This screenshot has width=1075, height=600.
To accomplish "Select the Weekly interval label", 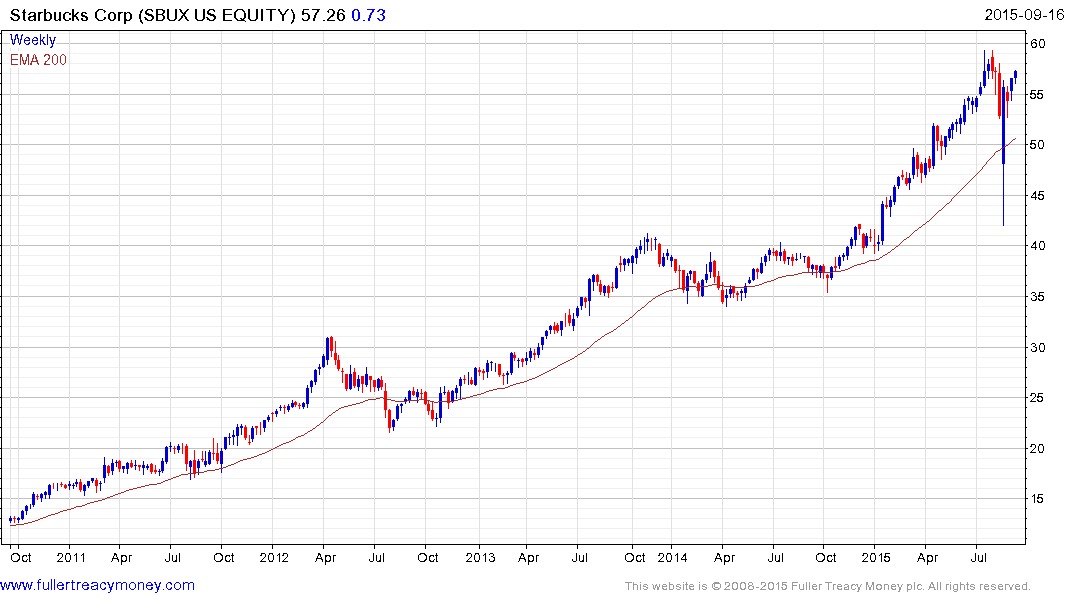I will click(x=33, y=40).
